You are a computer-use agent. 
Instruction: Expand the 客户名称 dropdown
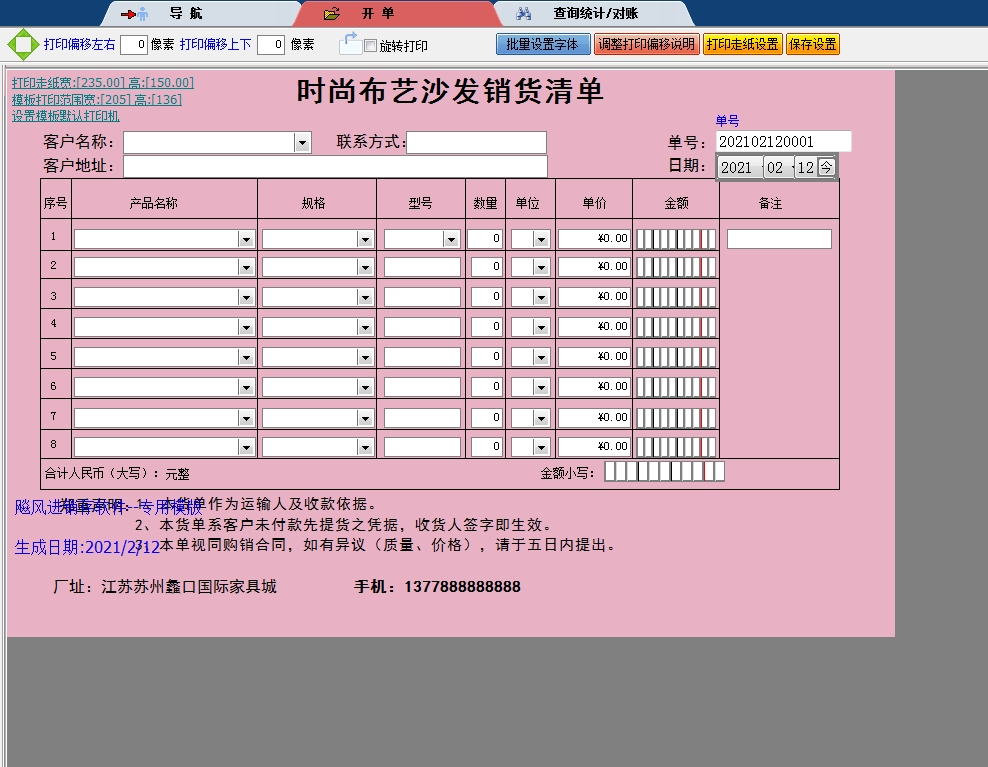302,143
